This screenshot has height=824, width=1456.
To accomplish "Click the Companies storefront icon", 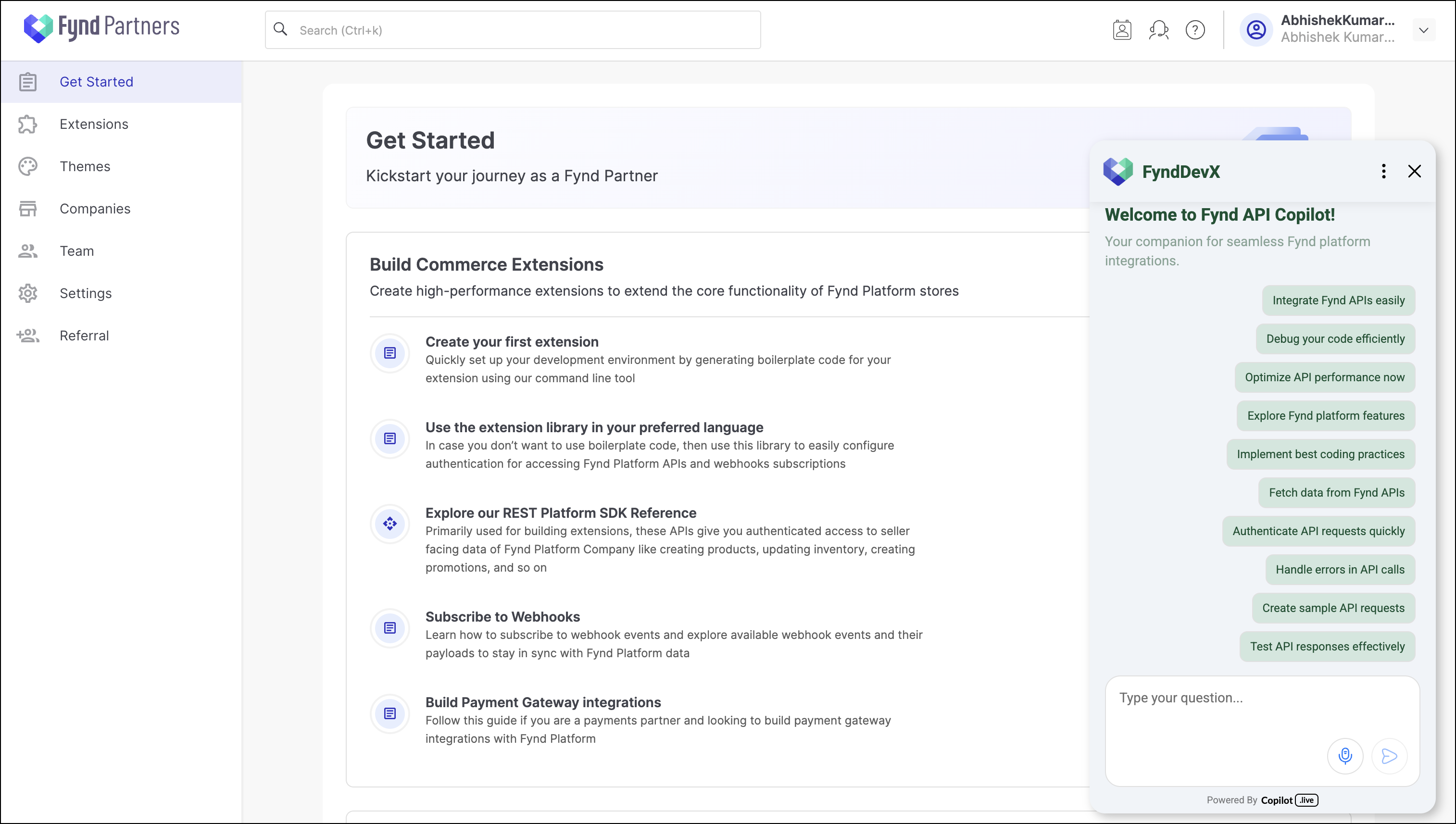I will click(x=28, y=209).
